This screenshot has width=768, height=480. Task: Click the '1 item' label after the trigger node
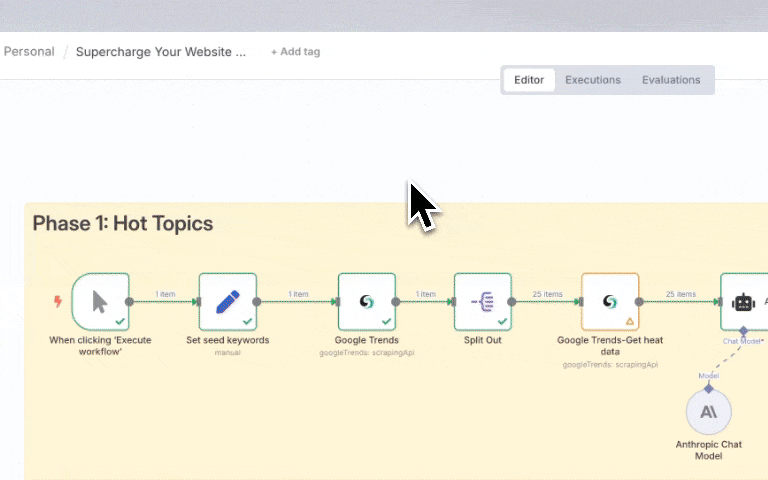tap(166, 294)
